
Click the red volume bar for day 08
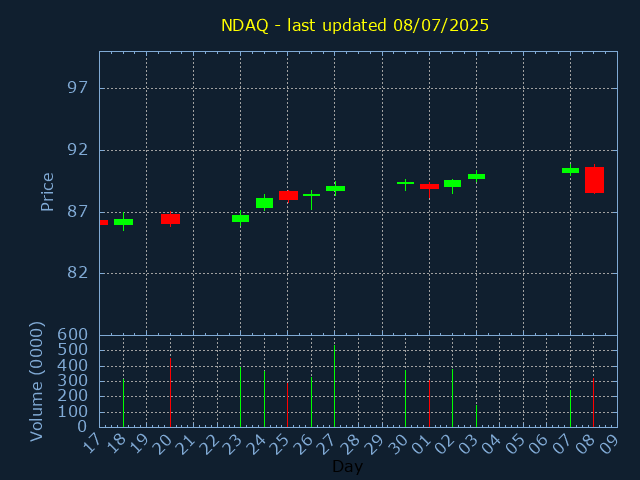[x=593, y=402]
